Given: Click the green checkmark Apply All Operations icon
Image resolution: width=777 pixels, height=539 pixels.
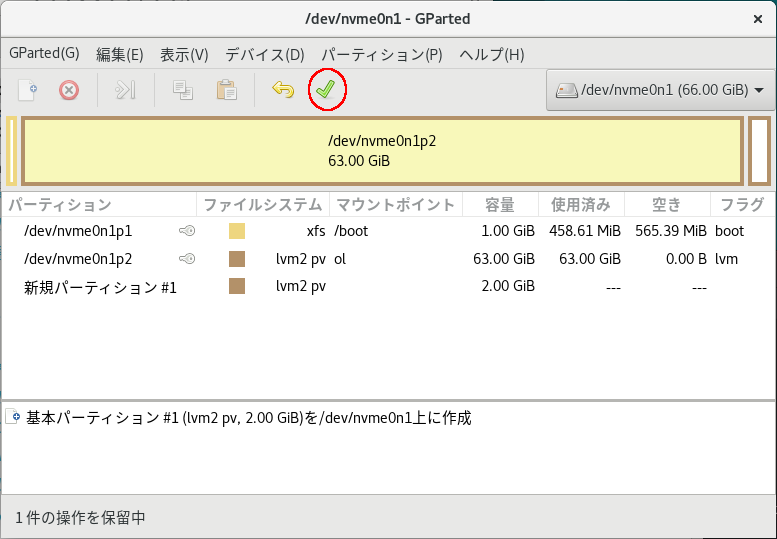Looking at the screenshot, I should 326,90.
